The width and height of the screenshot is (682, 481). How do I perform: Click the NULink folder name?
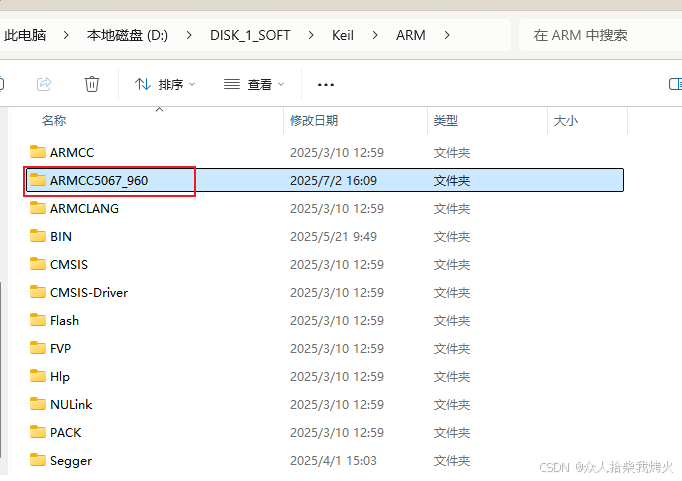71,404
